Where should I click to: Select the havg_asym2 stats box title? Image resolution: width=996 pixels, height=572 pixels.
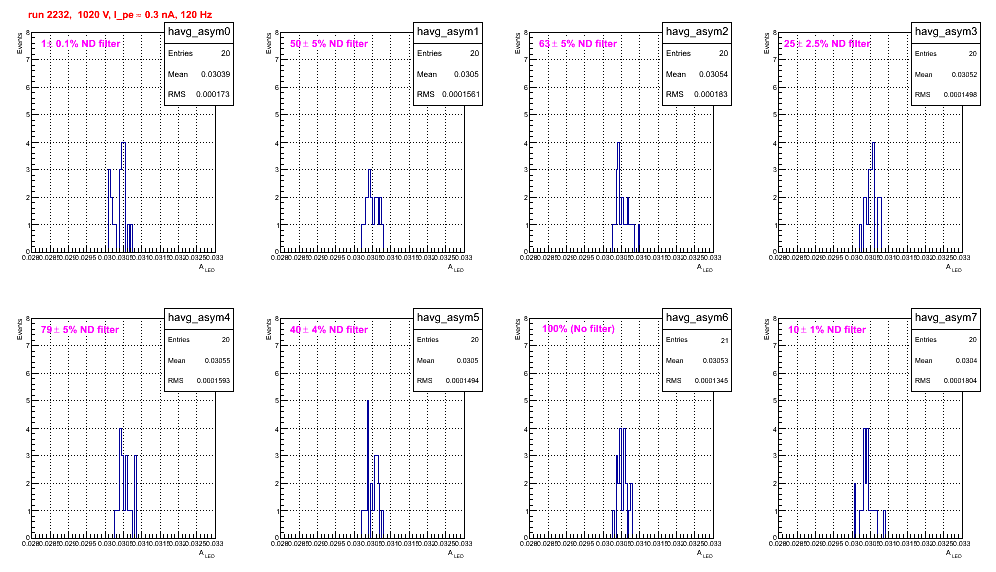tap(697, 31)
